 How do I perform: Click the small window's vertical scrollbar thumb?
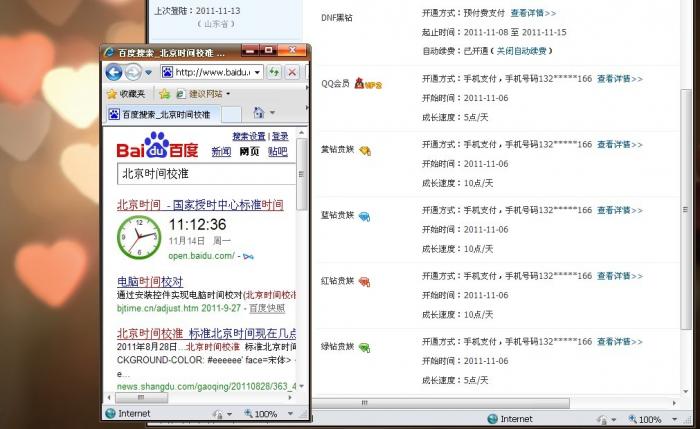pyautogui.click(x=302, y=174)
